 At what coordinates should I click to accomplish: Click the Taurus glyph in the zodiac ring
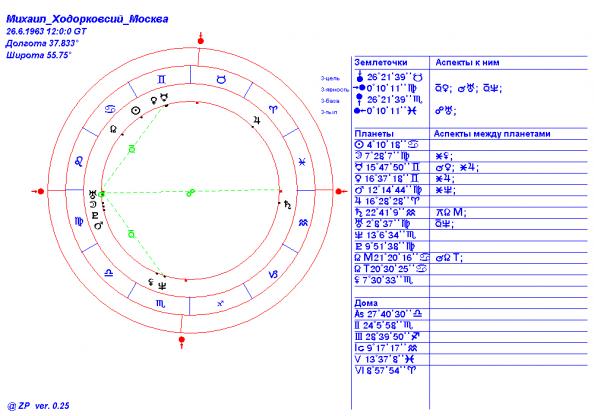click(221, 80)
